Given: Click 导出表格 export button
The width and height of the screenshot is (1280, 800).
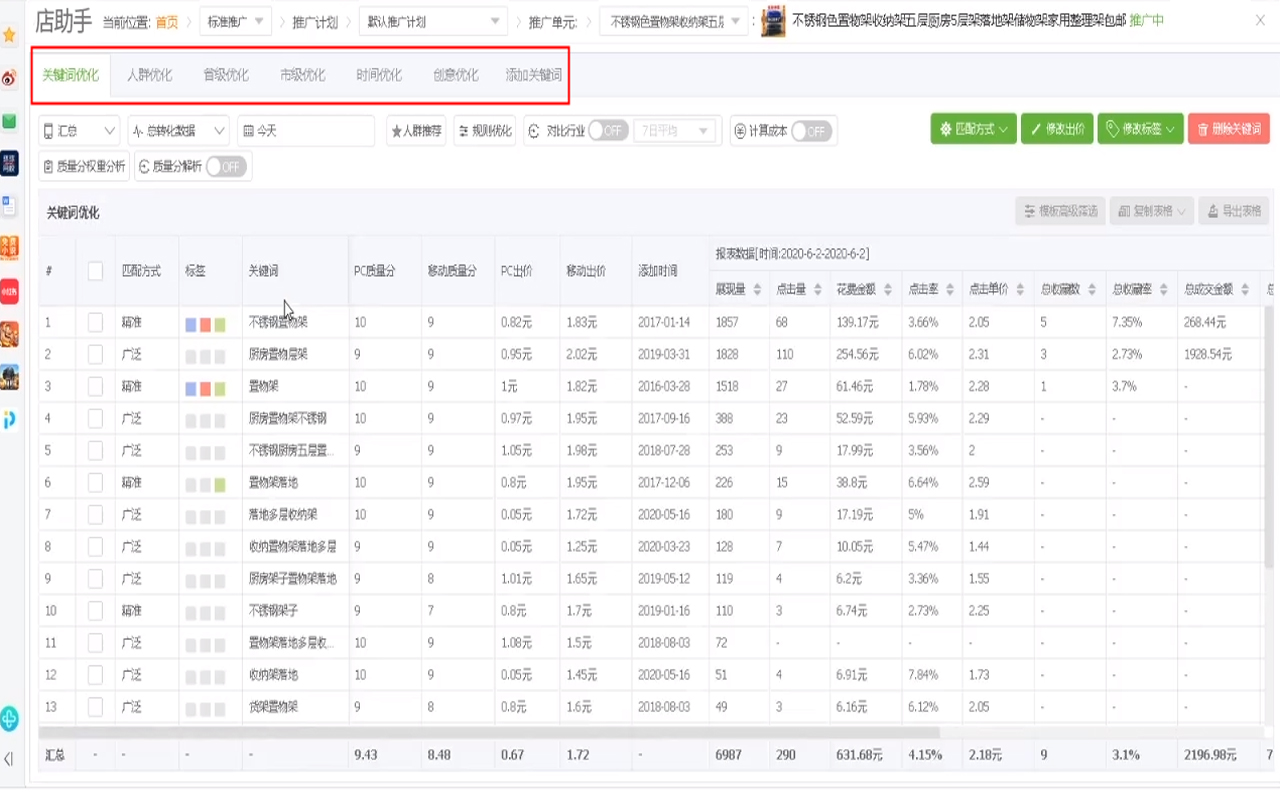Looking at the screenshot, I should 1233,211.
